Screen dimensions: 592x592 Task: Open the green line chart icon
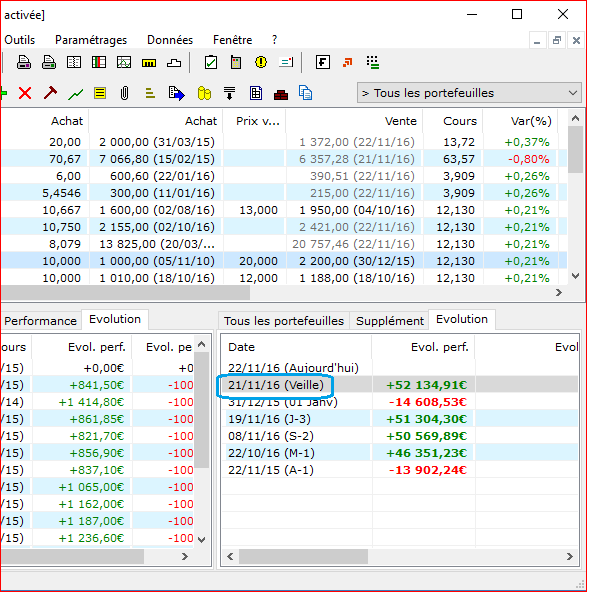pyautogui.click(x=75, y=93)
